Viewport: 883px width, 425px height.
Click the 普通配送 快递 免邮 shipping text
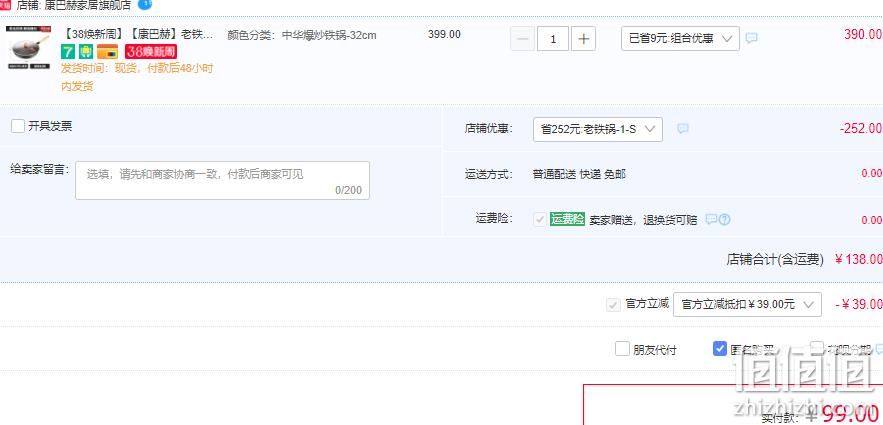coord(579,175)
